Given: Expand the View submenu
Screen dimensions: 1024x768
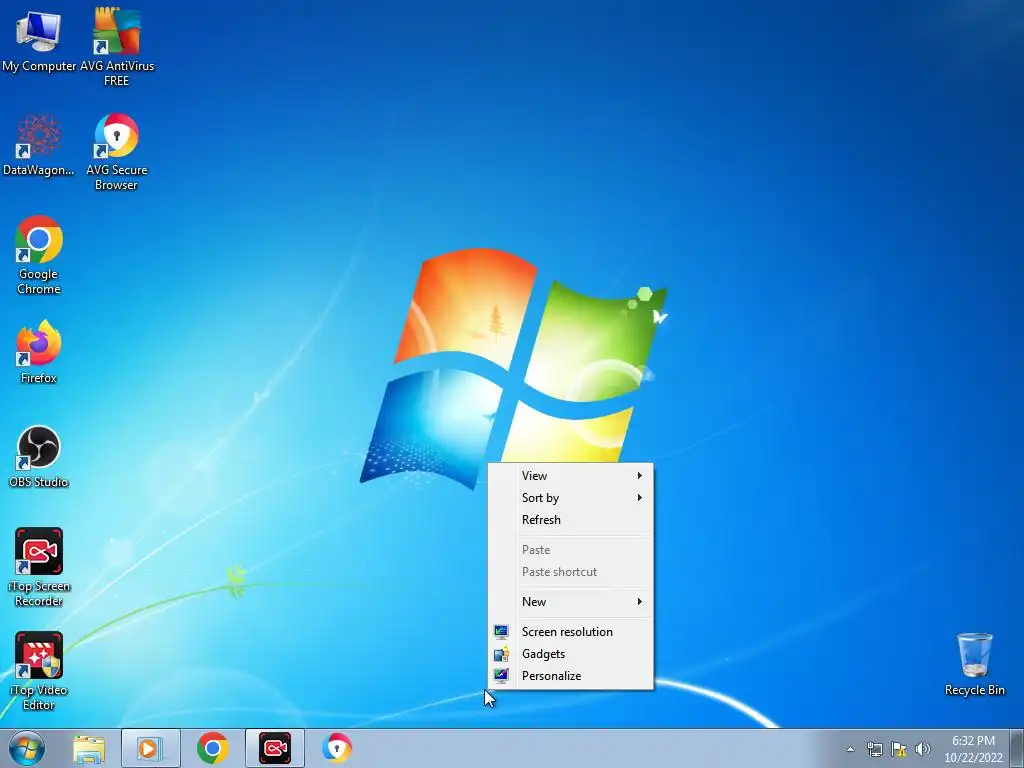Looking at the screenshot, I should click(x=571, y=475).
